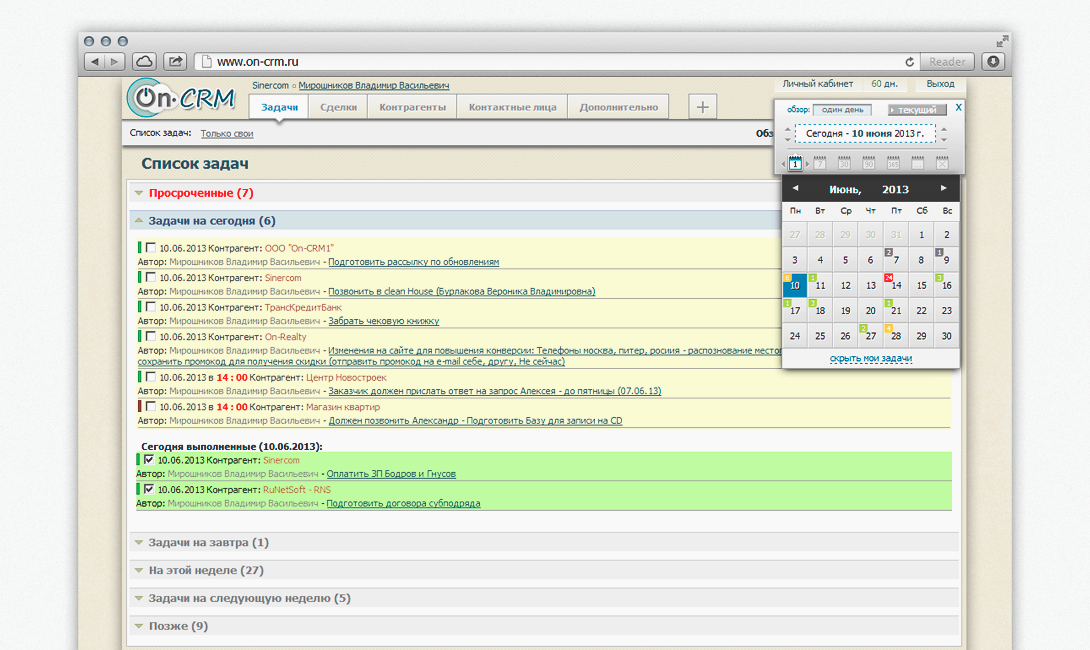Open task Оплатить ЗП Бодров и Гнусов
This screenshot has width=1090, height=650.
[391, 474]
